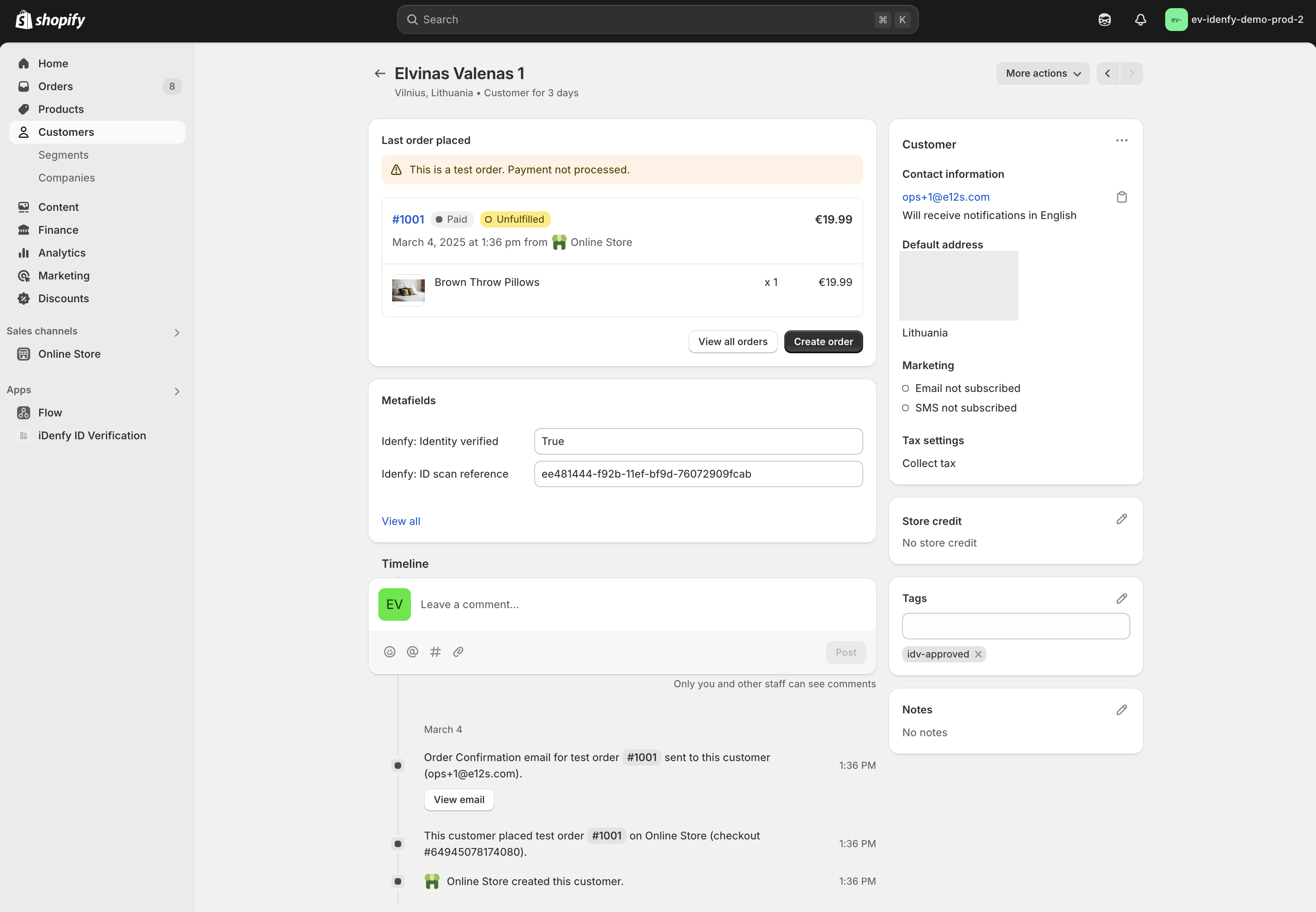Open the More actions dropdown
1316x912 pixels.
1042,74
